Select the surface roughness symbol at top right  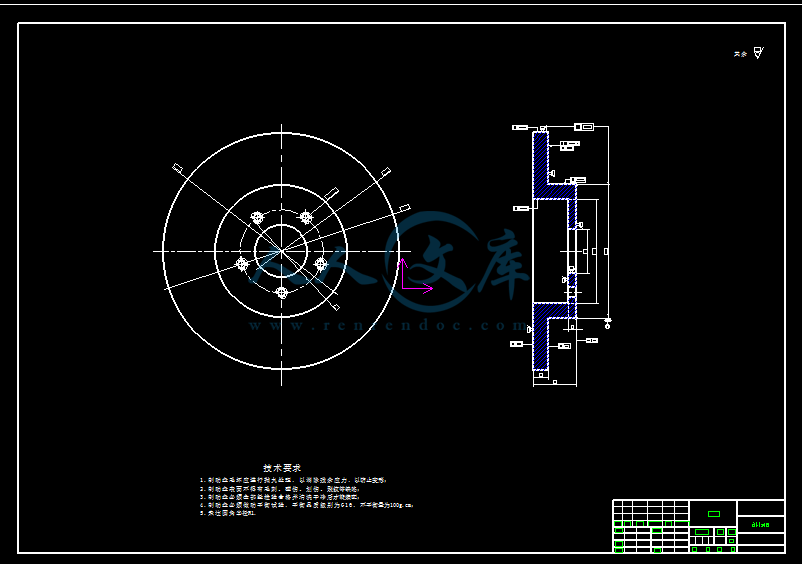[x=758, y=52]
